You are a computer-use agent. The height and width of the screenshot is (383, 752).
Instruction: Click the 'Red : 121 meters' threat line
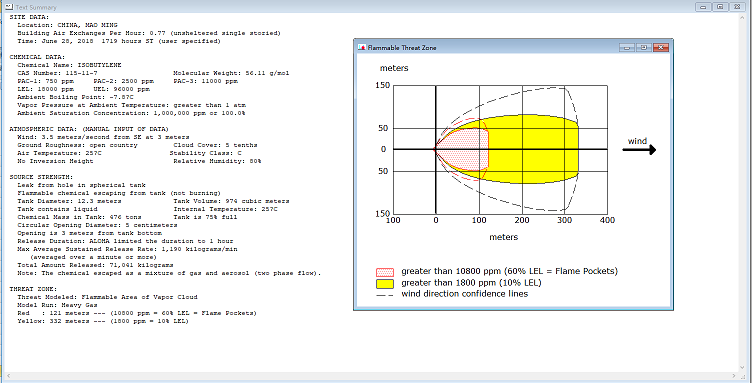pos(137,313)
